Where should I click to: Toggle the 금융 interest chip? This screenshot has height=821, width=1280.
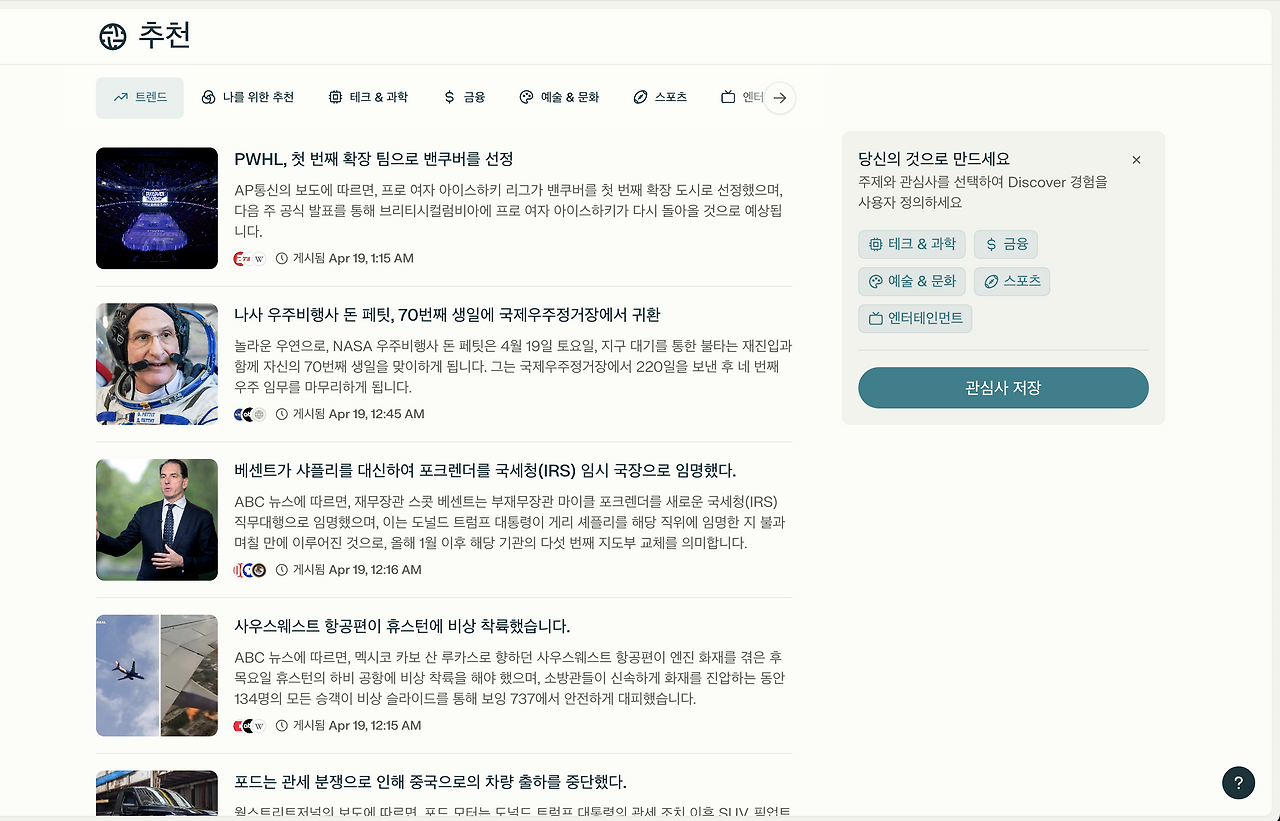(1006, 244)
